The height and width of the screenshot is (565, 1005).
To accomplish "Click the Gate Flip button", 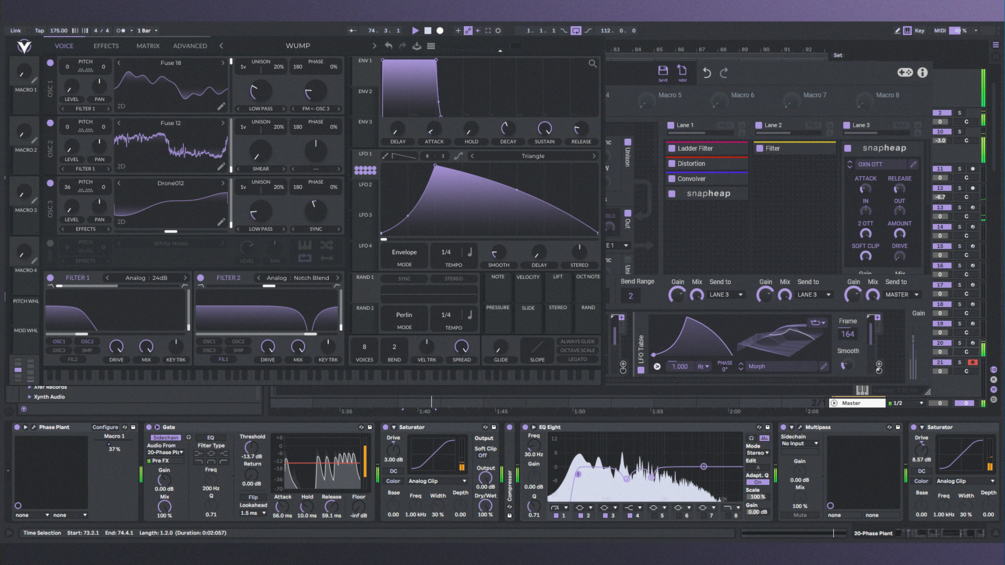I will click(x=253, y=497).
